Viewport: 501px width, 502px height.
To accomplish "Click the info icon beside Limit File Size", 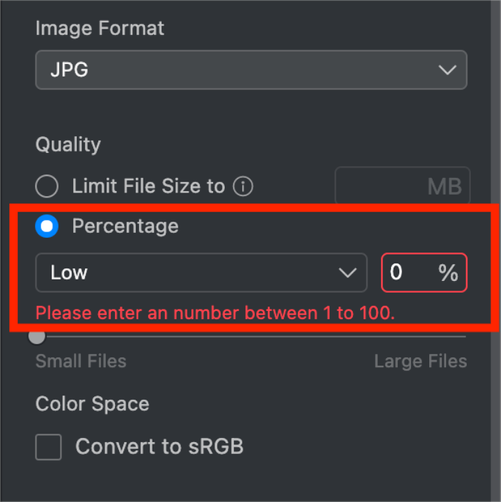I will (x=243, y=186).
